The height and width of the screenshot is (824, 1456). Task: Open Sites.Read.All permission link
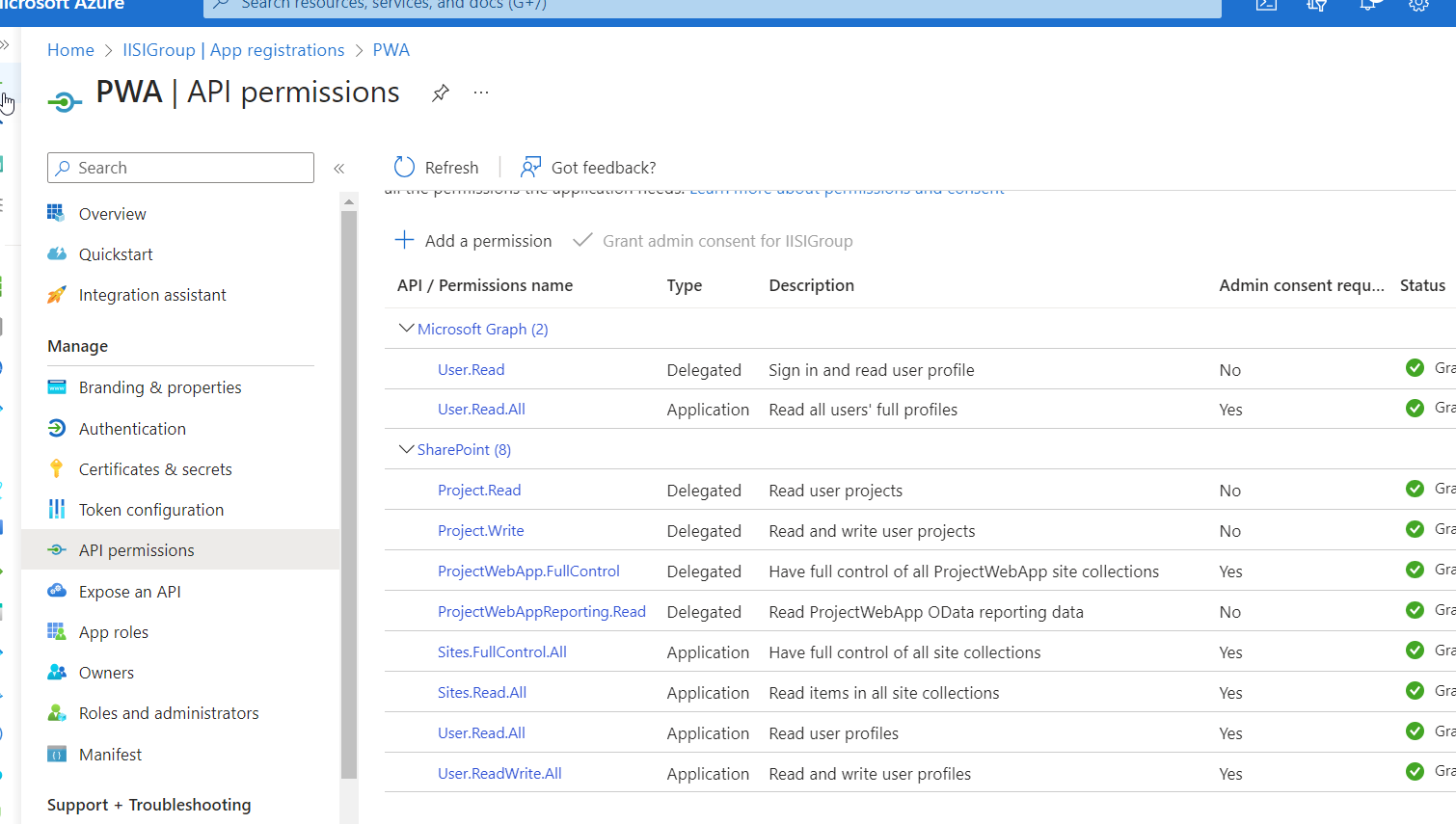pyautogui.click(x=482, y=692)
